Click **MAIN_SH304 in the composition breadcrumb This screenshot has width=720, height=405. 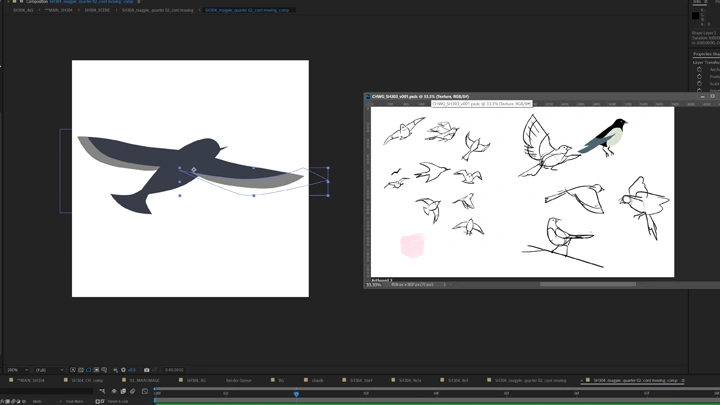[x=58, y=10]
